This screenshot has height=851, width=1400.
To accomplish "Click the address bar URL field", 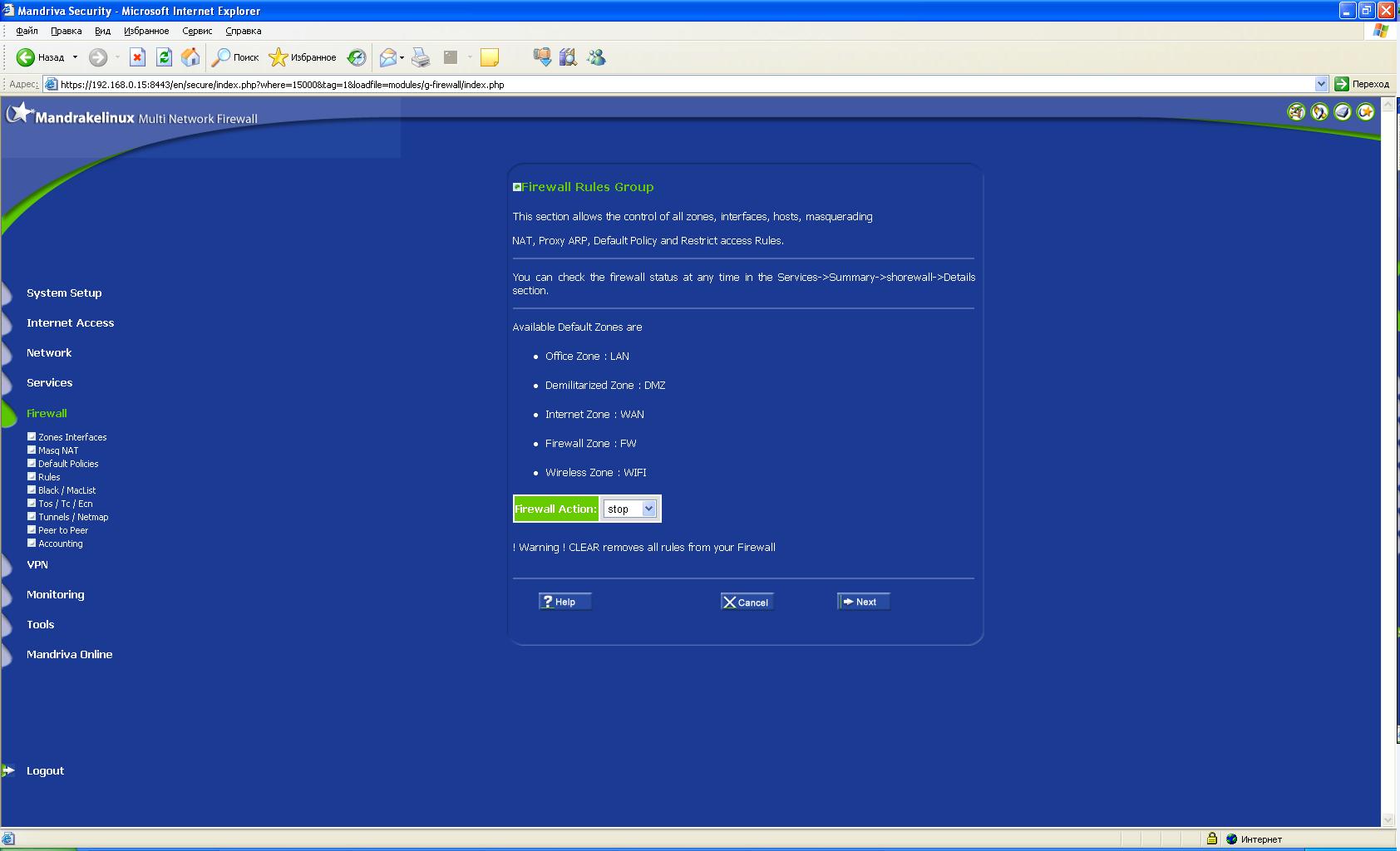I will (686, 84).
